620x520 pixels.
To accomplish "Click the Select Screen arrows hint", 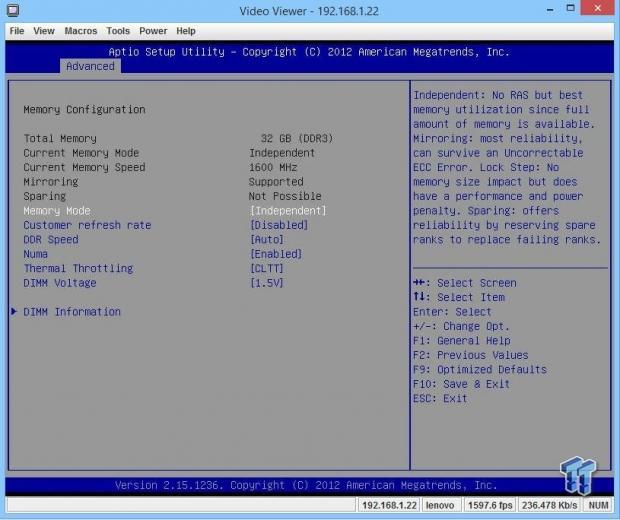I will pyautogui.click(x=465, y=283).
